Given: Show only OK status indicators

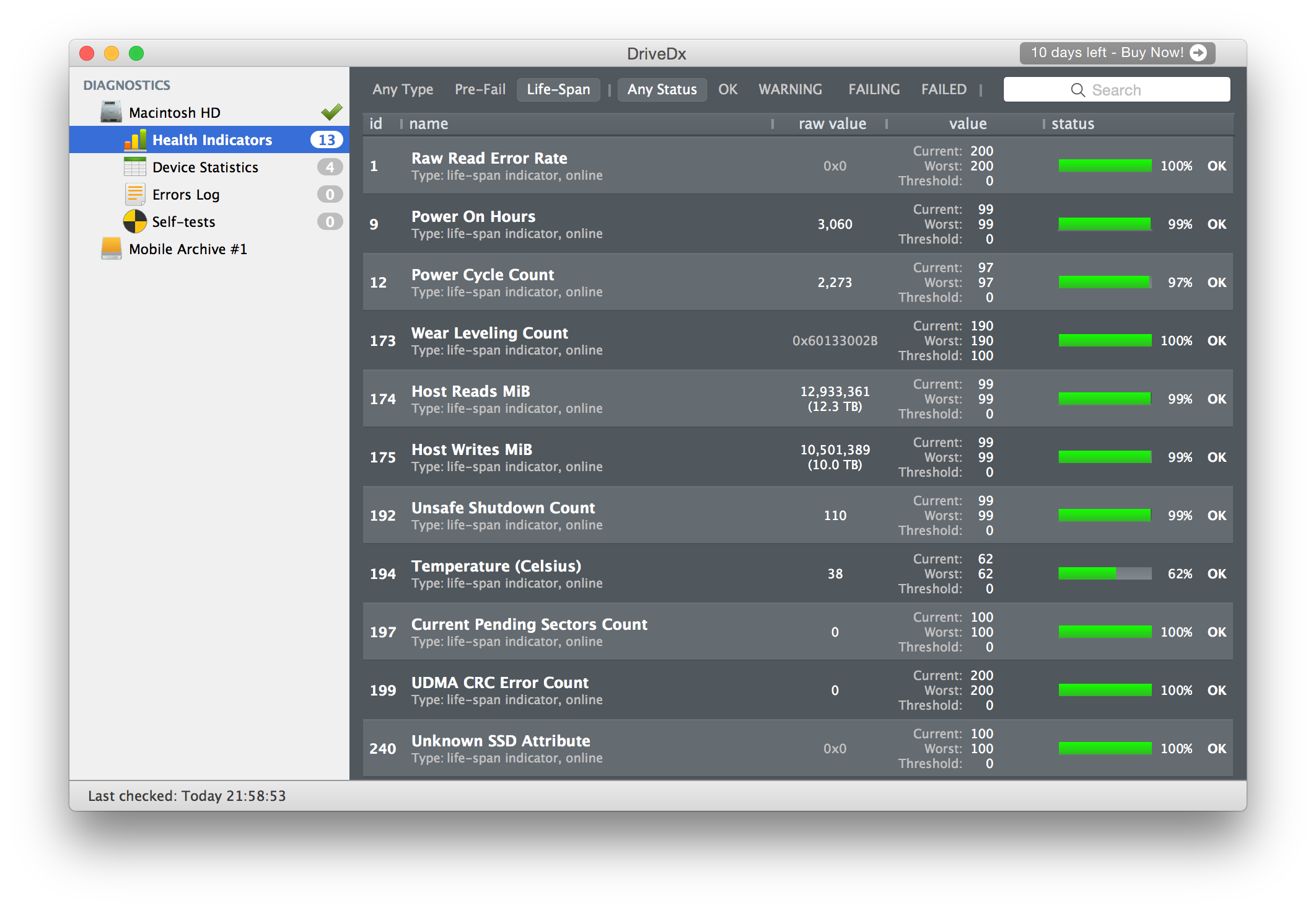Looking at the screenshot, I should [727, 89].
